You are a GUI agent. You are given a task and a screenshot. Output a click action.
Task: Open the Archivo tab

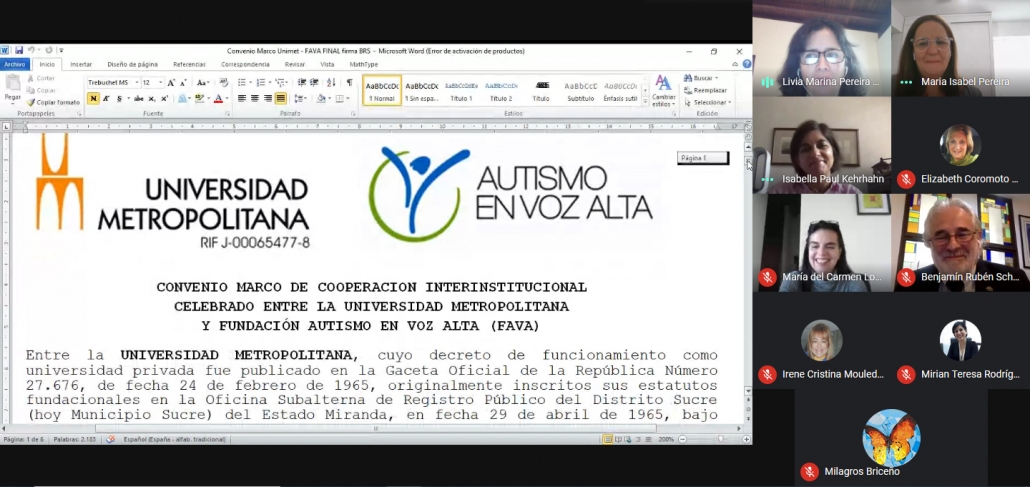[14, 64]
